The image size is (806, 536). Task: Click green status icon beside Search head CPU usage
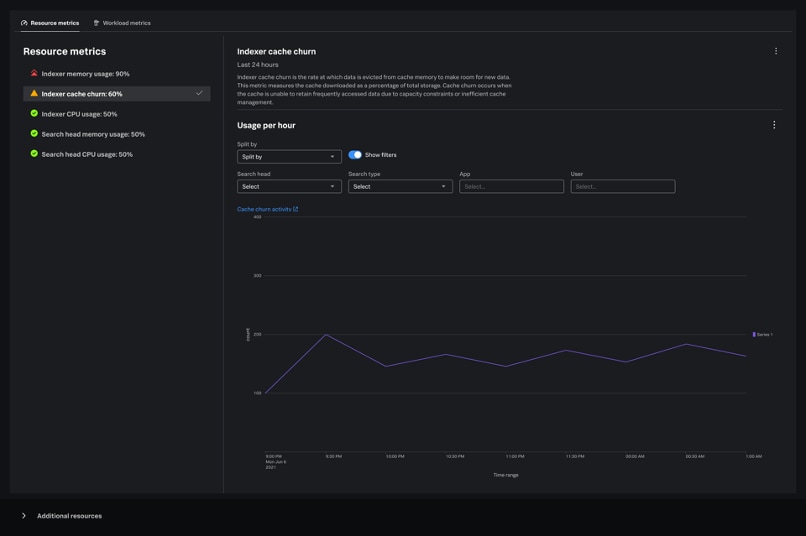click(34, 154)
